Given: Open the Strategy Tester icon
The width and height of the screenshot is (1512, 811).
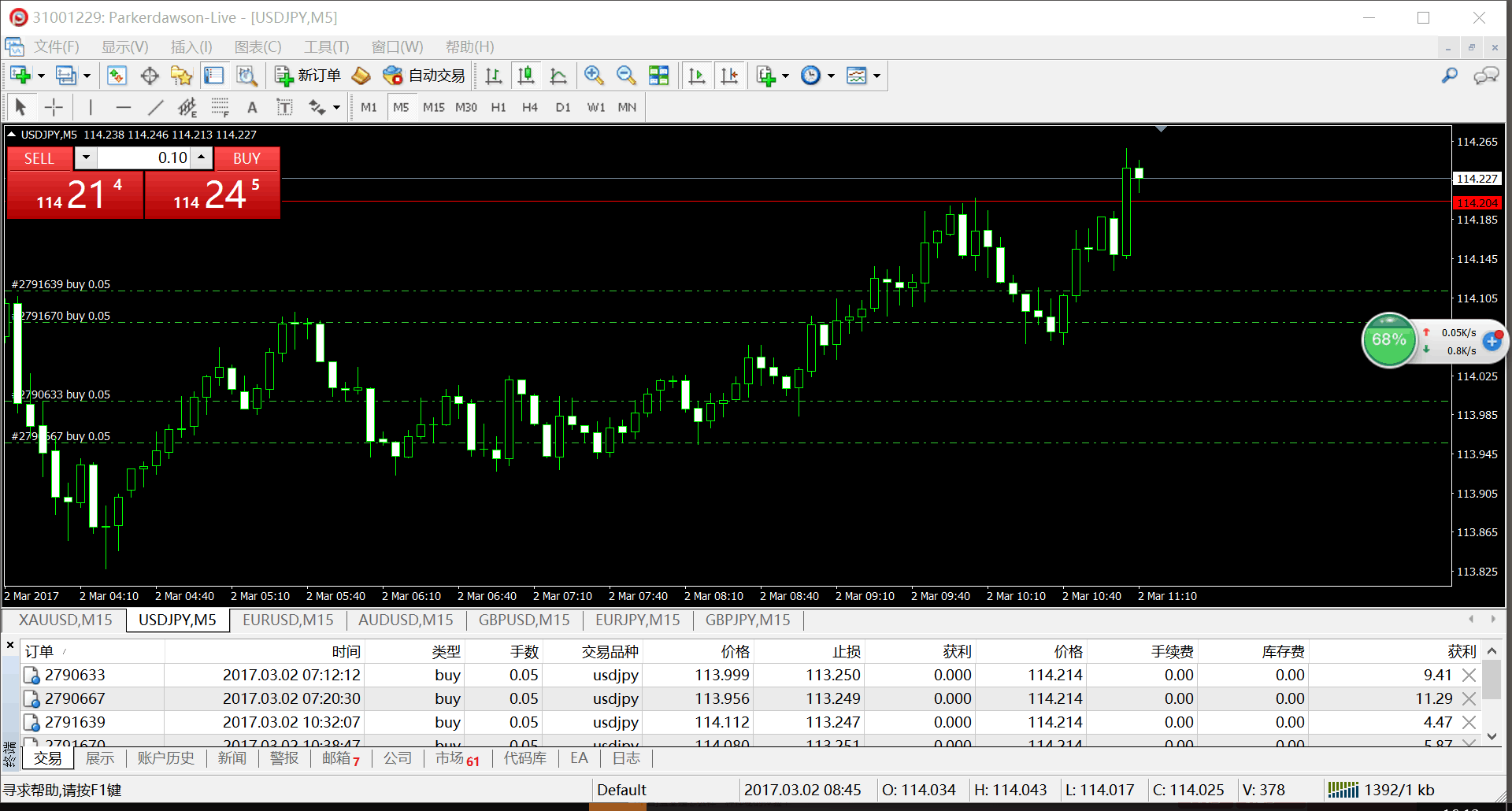Looking at the screenshot, I should pyautogui.click(x=246, y=76).
